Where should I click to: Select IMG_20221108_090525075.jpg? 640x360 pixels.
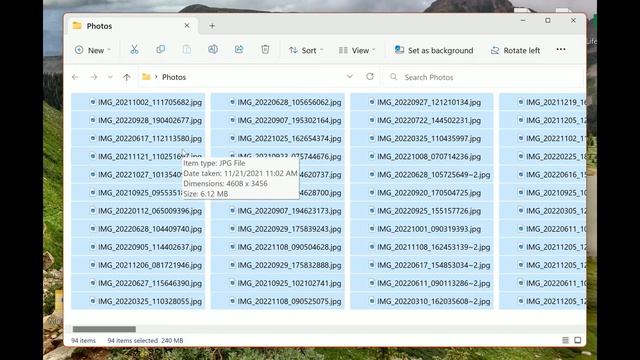point(278,301)
